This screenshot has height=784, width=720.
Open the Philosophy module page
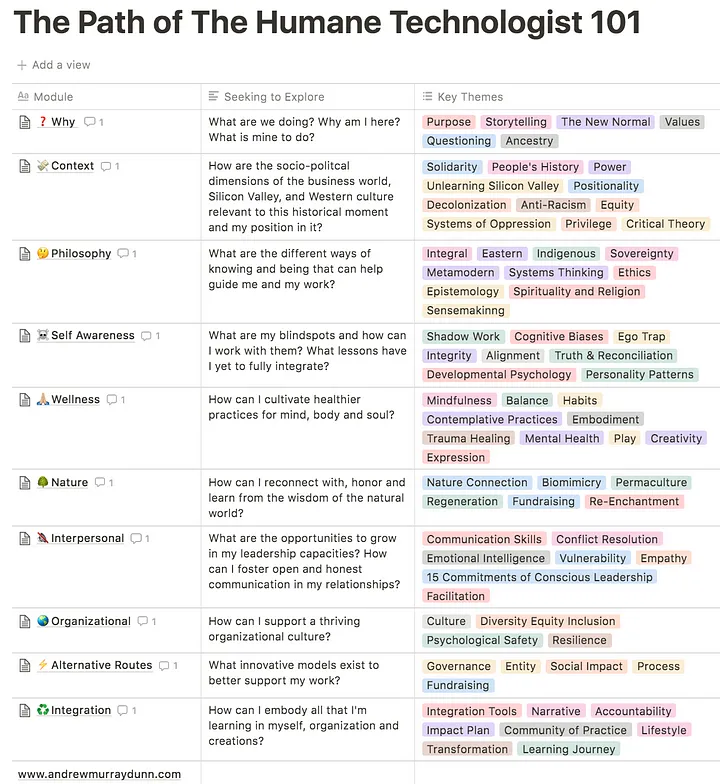point(81,254)
